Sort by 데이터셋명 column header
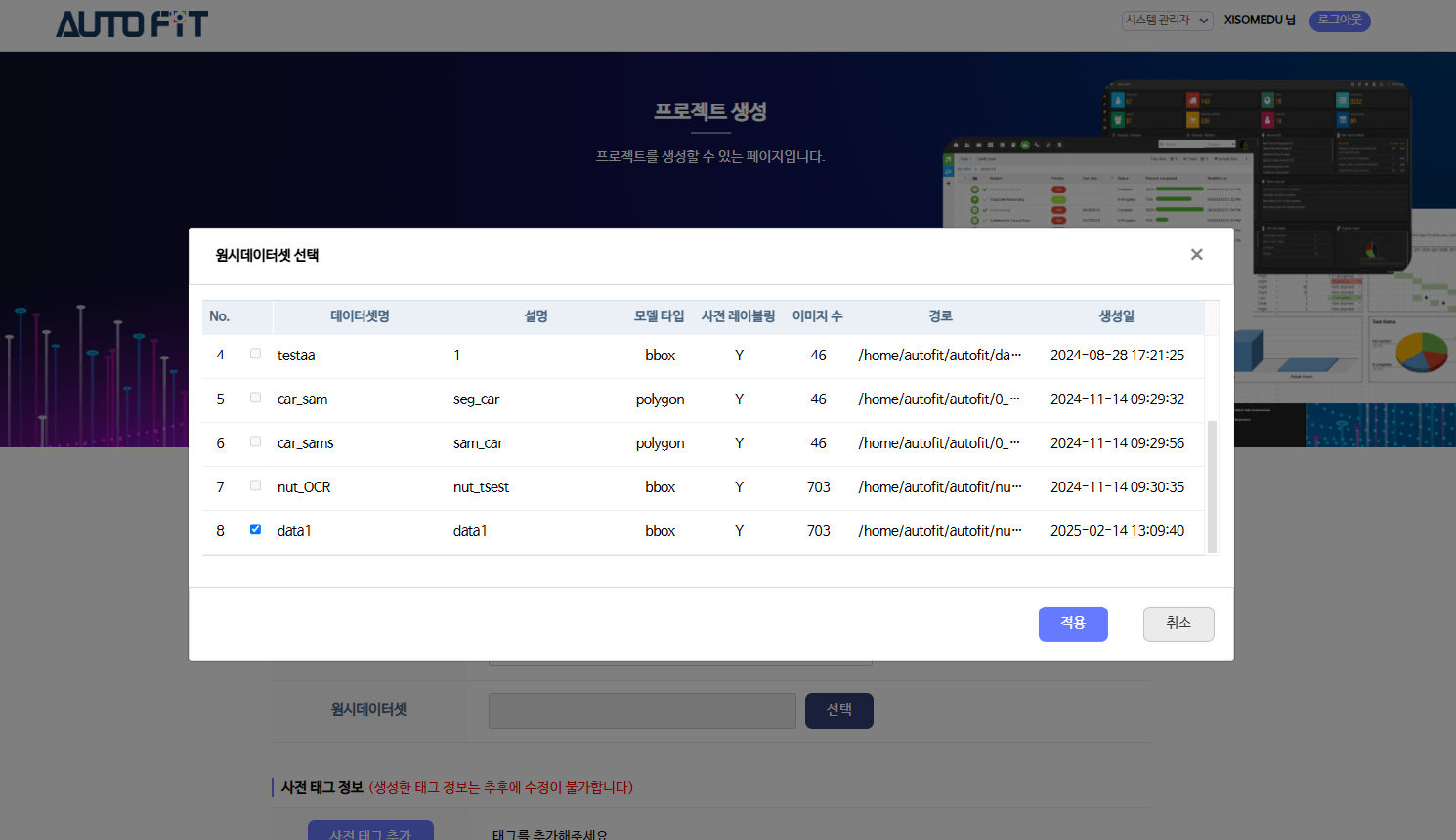The image size is (1456, 840). 360,316
